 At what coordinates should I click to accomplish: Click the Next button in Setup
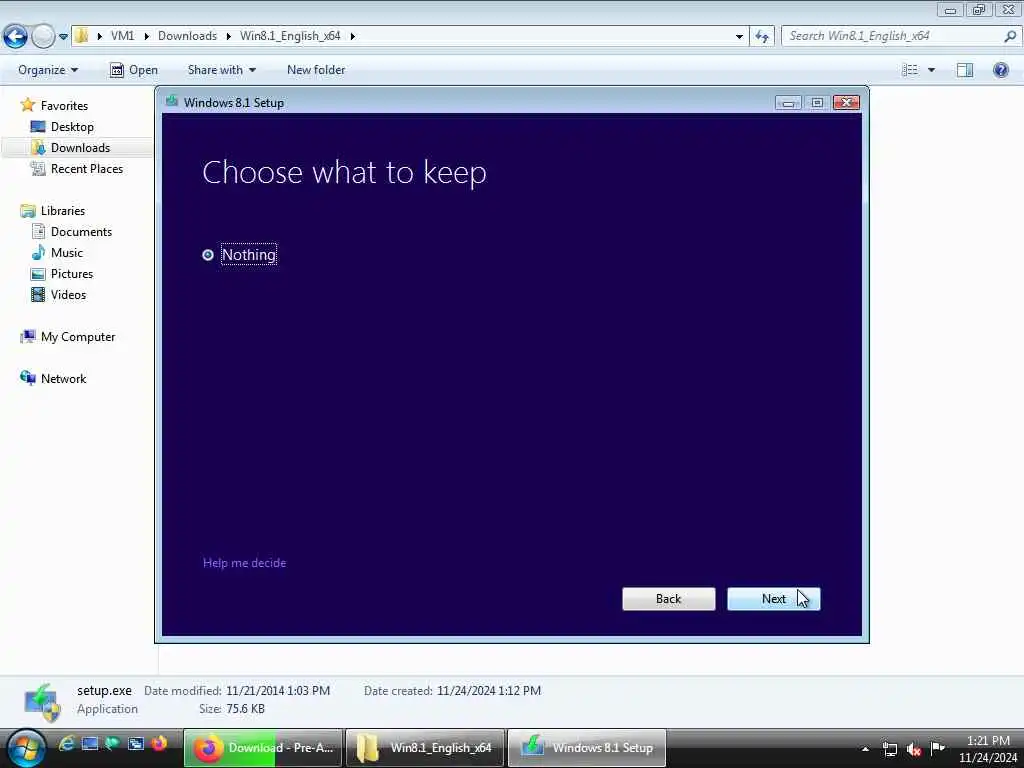click(773, 599)
